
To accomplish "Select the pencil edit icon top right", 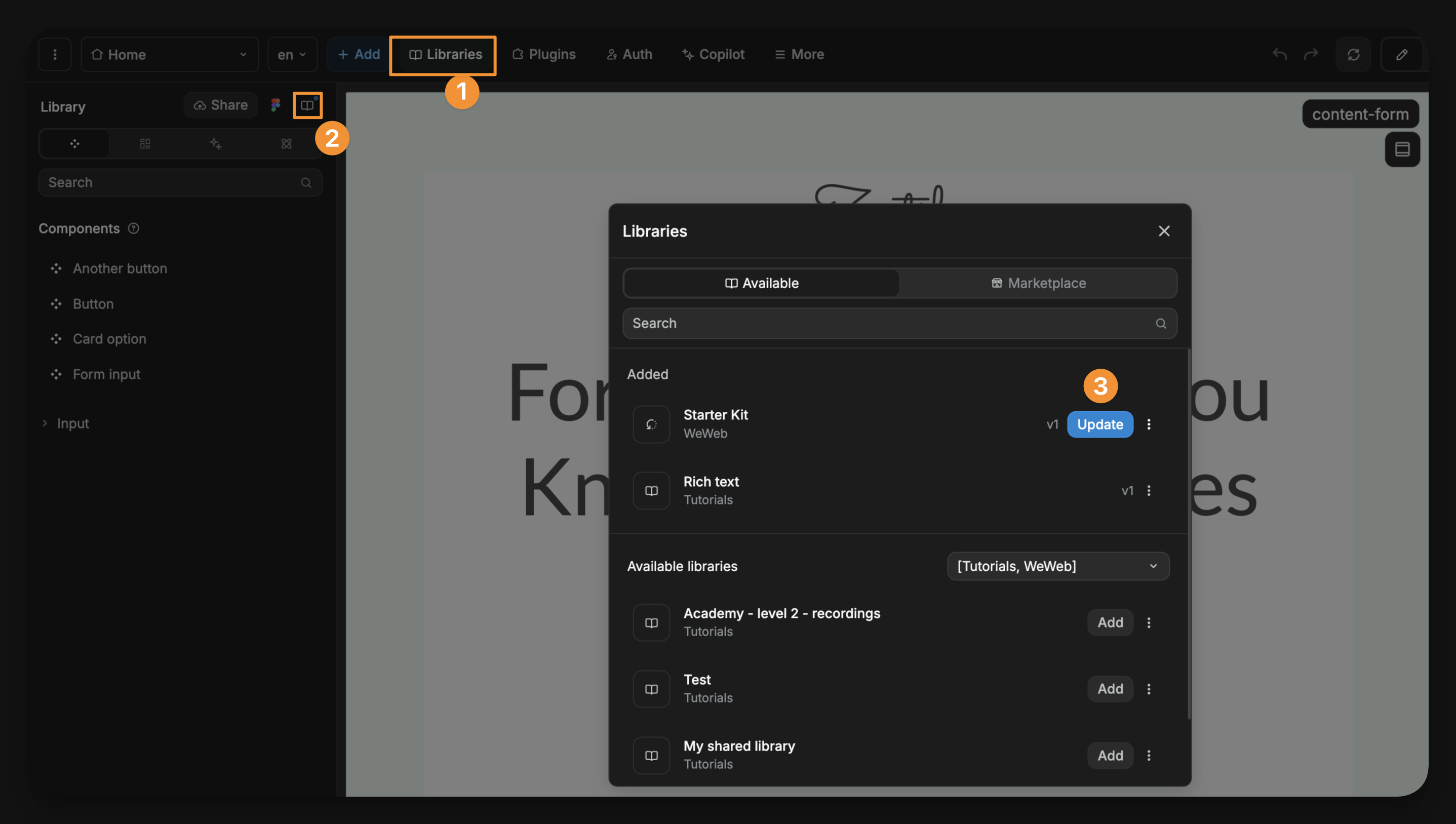I will pyautogui.click(x=1402, y=54).
